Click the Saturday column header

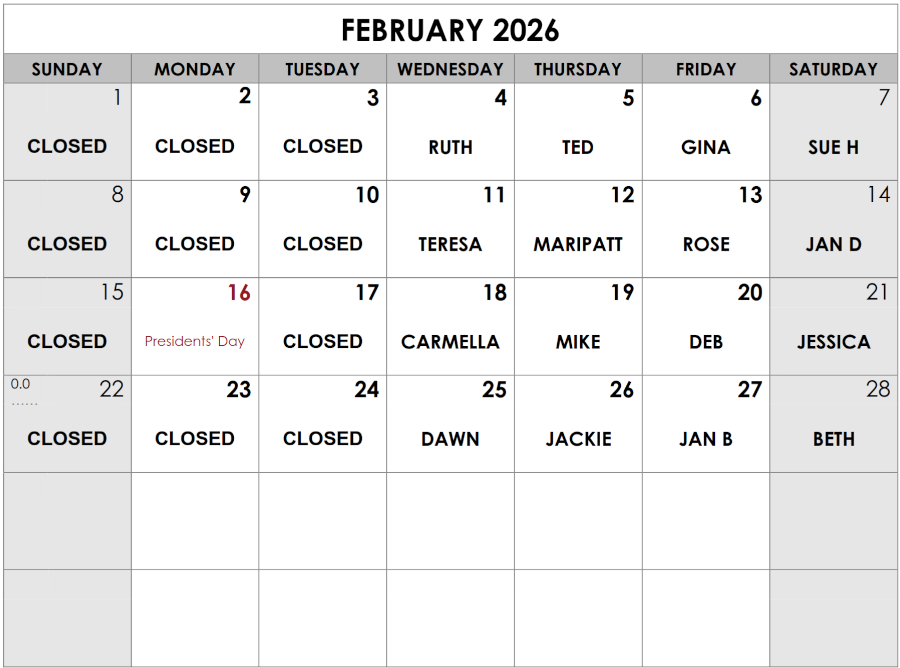point(833,69)
